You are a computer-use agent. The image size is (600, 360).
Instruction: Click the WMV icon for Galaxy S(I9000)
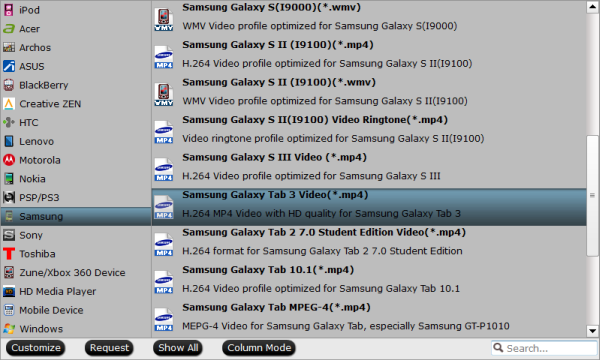click(164, 19)
